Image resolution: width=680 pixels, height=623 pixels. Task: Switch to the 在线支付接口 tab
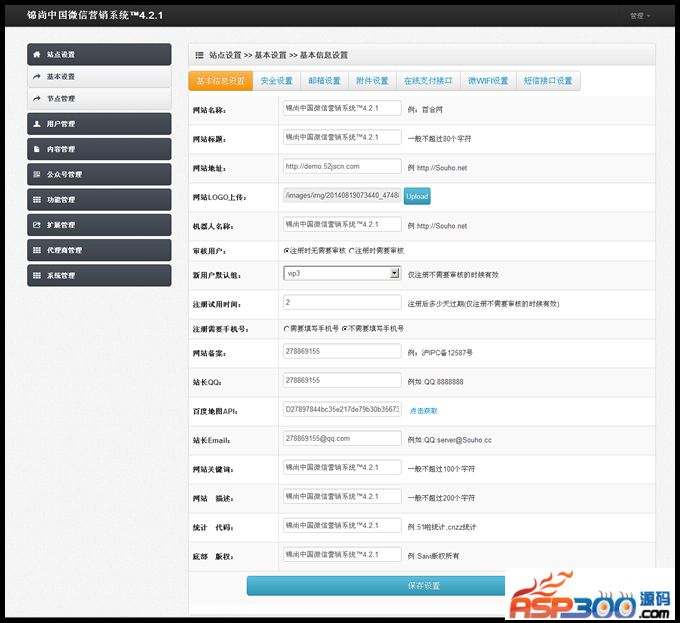tap(428, 81)
